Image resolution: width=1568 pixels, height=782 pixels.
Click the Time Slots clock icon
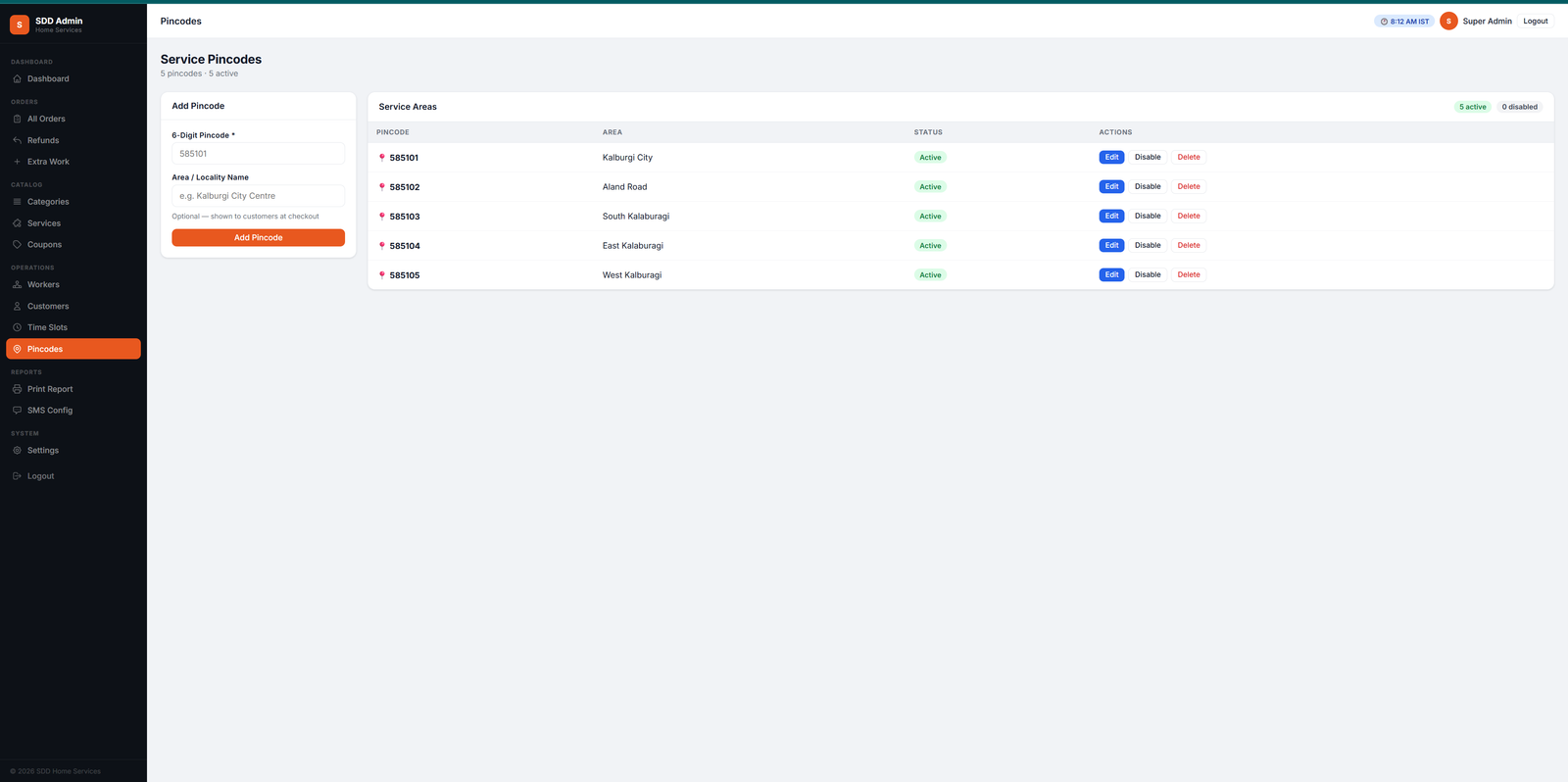(17, 327)
